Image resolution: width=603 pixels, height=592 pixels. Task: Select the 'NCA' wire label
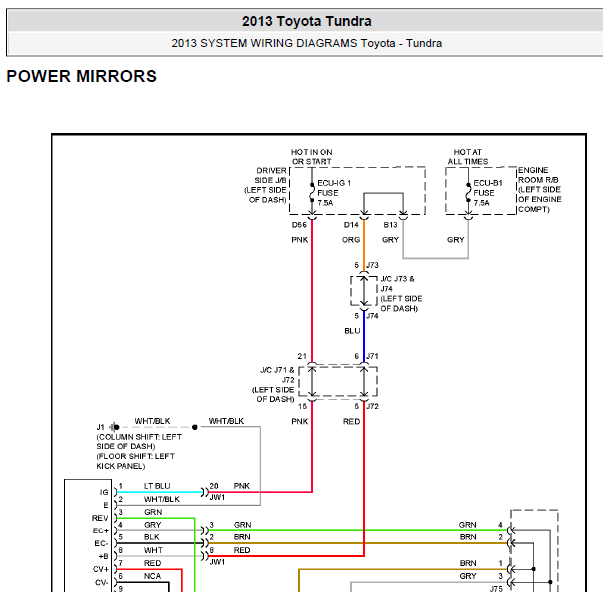[152, 576]
